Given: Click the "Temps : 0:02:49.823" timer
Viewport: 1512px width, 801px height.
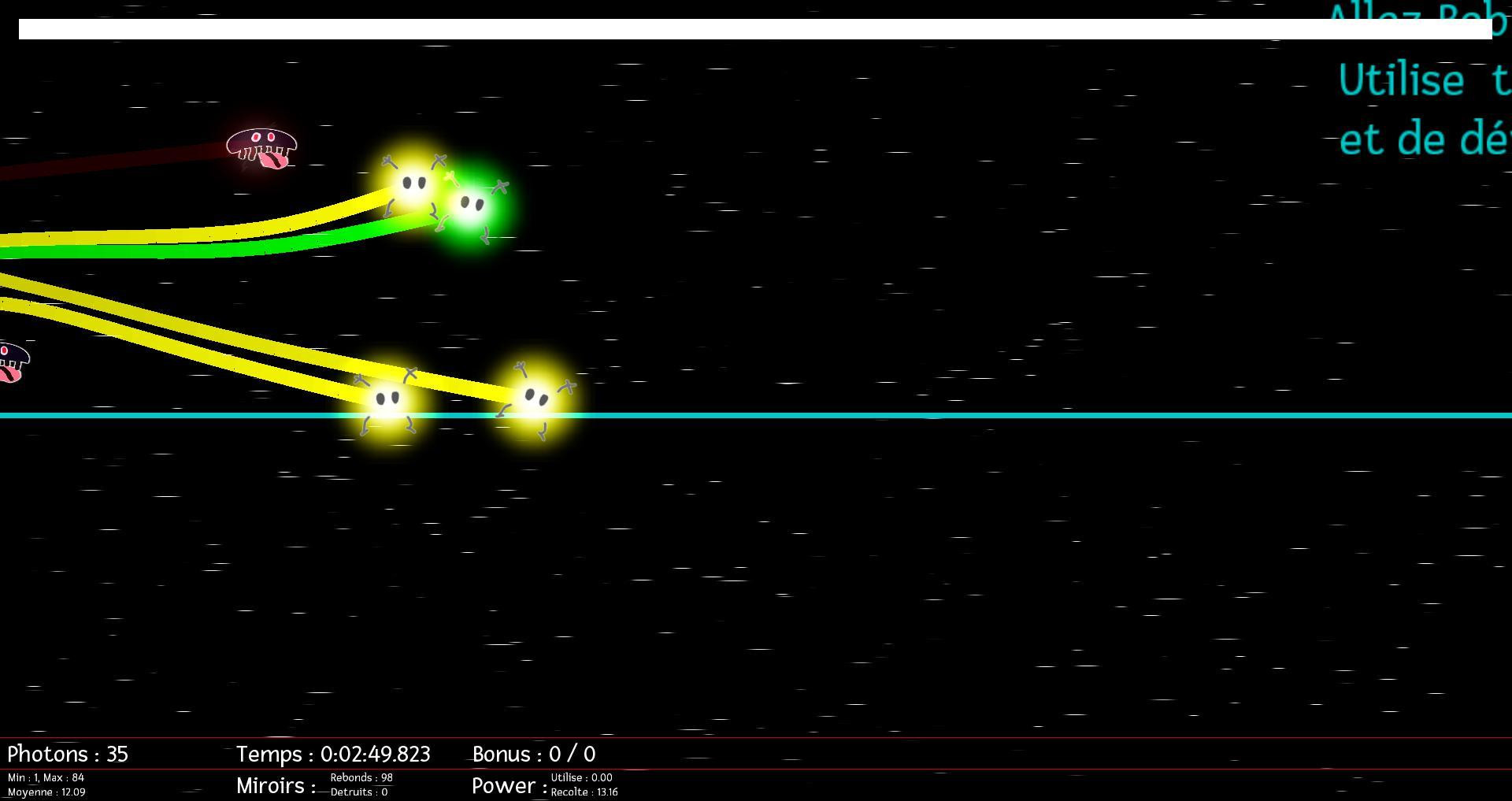Looking at the screenshot, I should (x=333, y=754).
